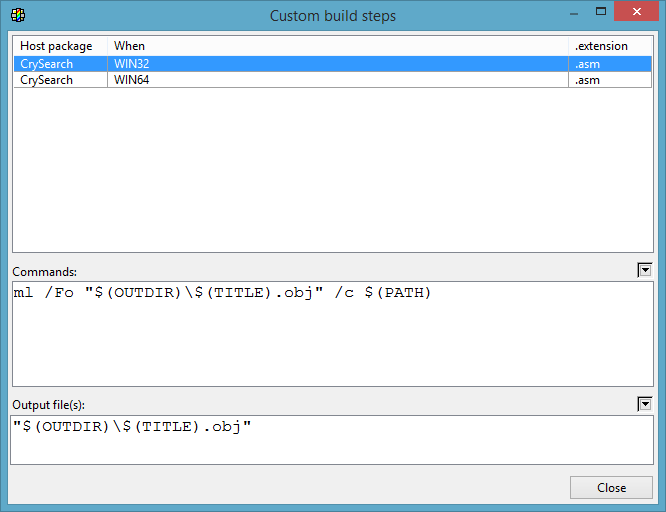Click the .asm extension of WIN32 row
Viewport: 666px width, 512px height.
[587, 64]
